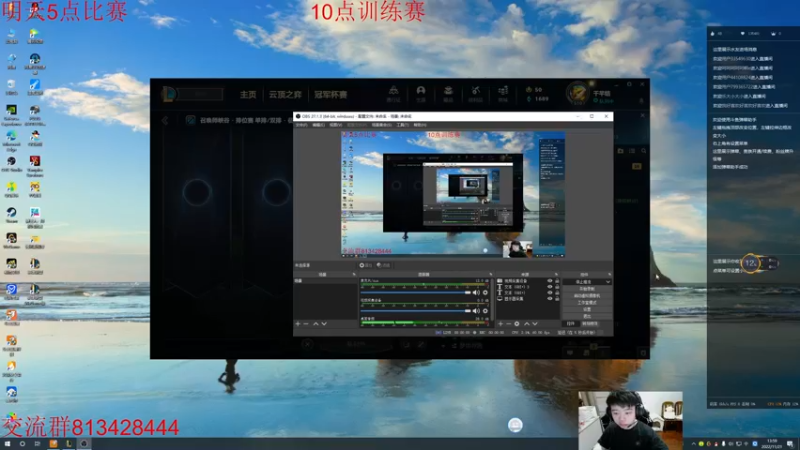Enable 工作室模式 in OBS Controls

coord(587,303)
